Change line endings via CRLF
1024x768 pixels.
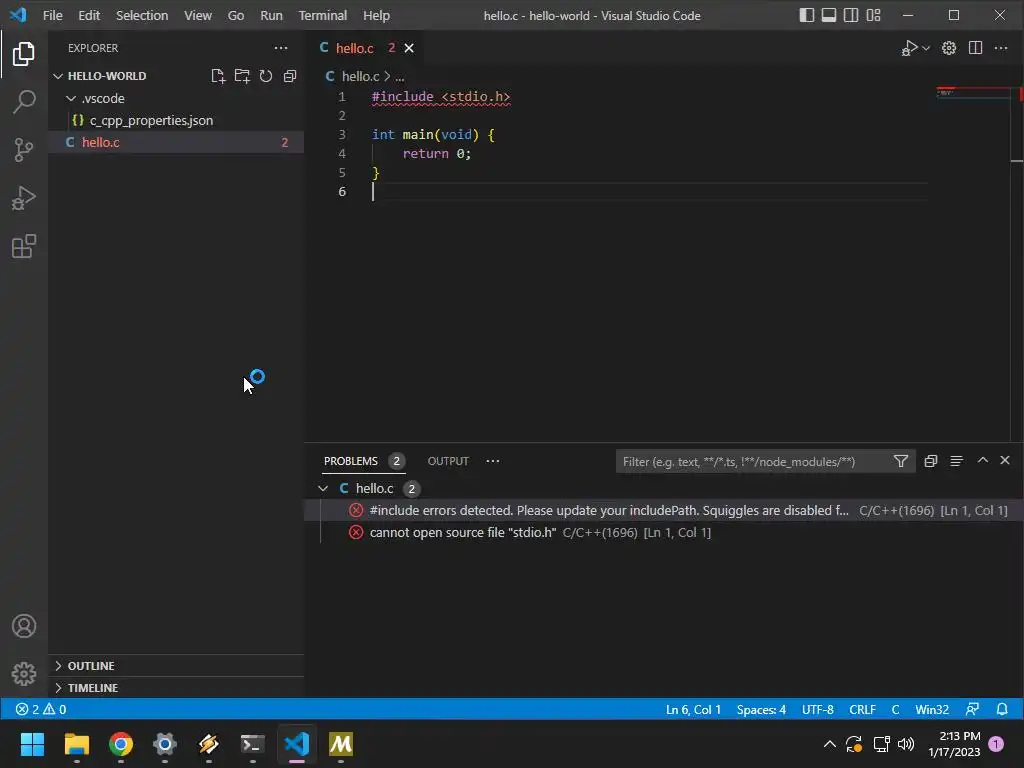pyautogui.click(x=862, y=709)
